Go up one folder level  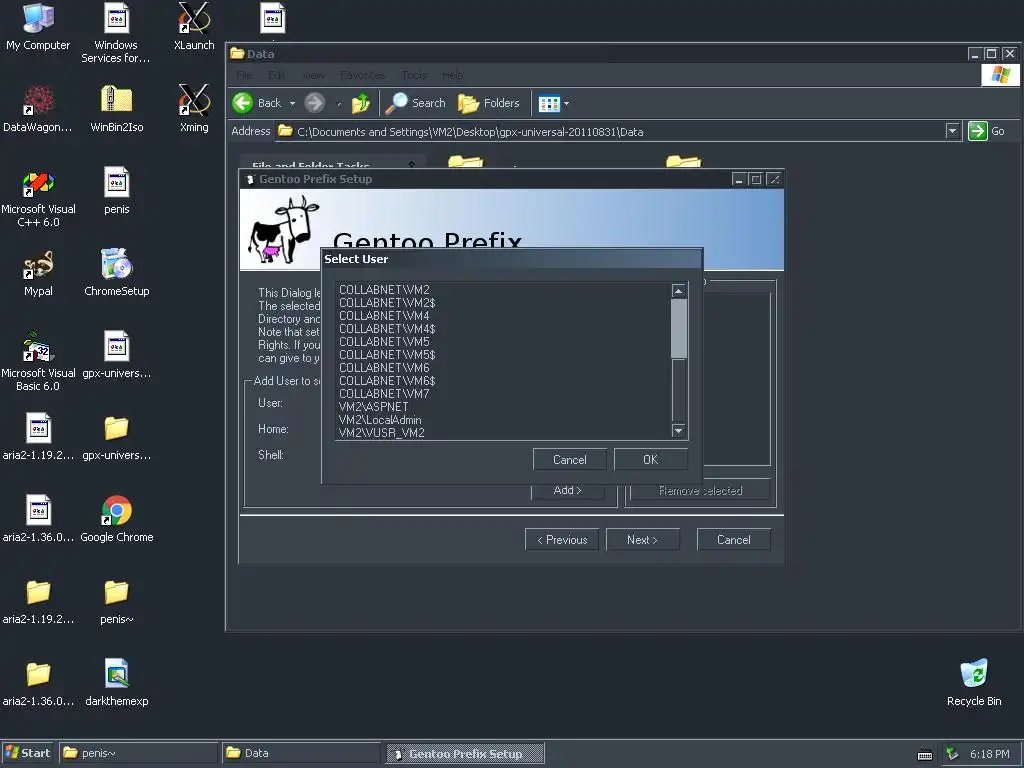coord(360,103)
